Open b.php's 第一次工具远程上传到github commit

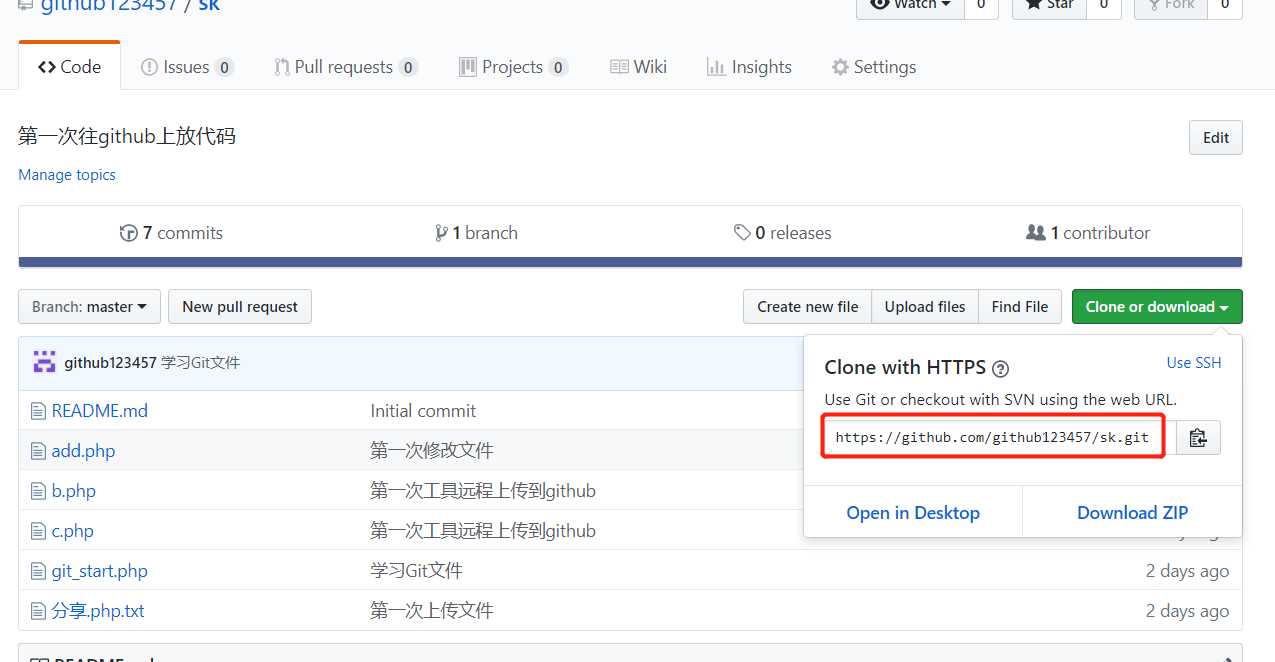[483, 491]
